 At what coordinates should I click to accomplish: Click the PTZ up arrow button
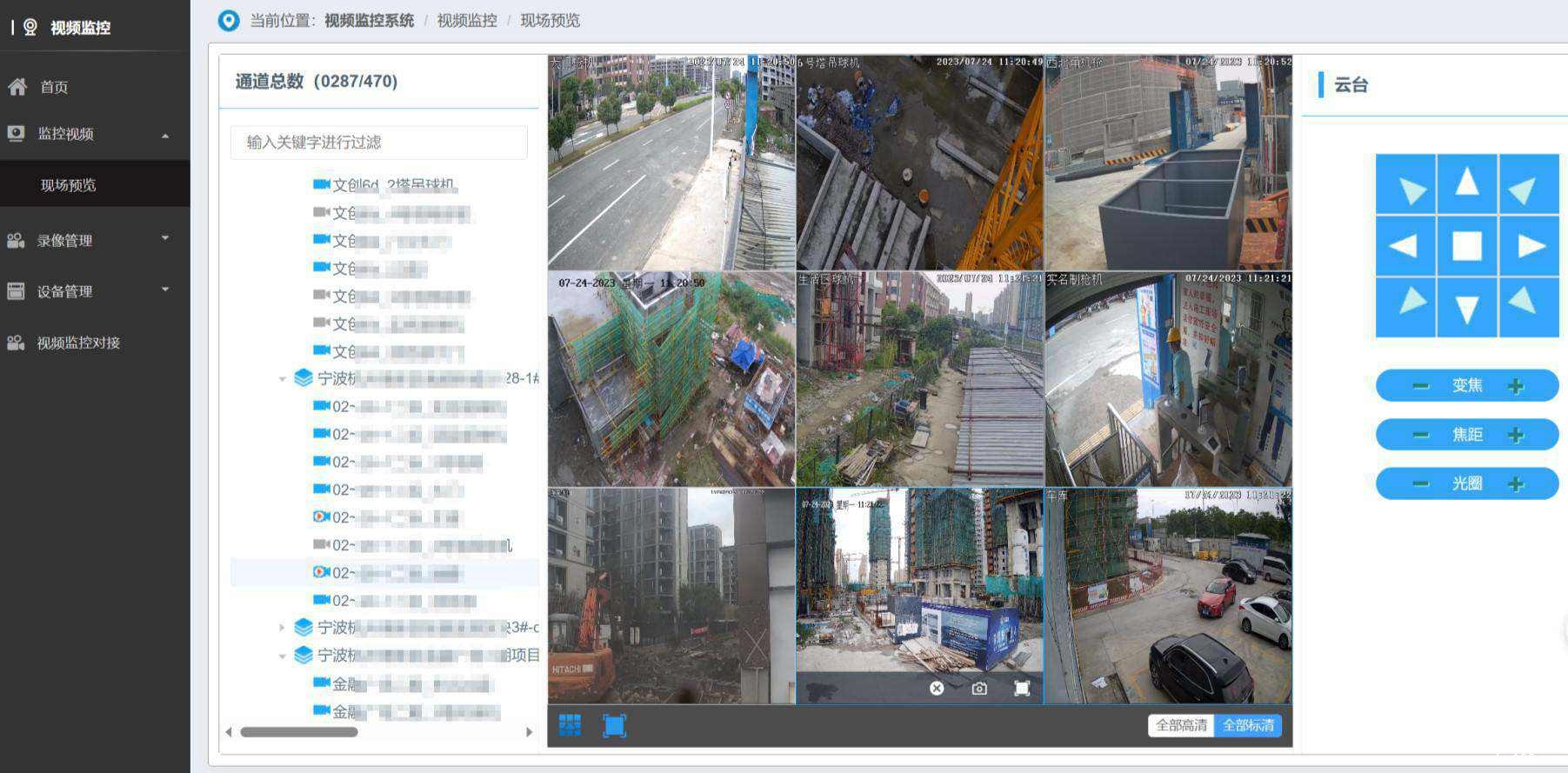click(1466, 183)
